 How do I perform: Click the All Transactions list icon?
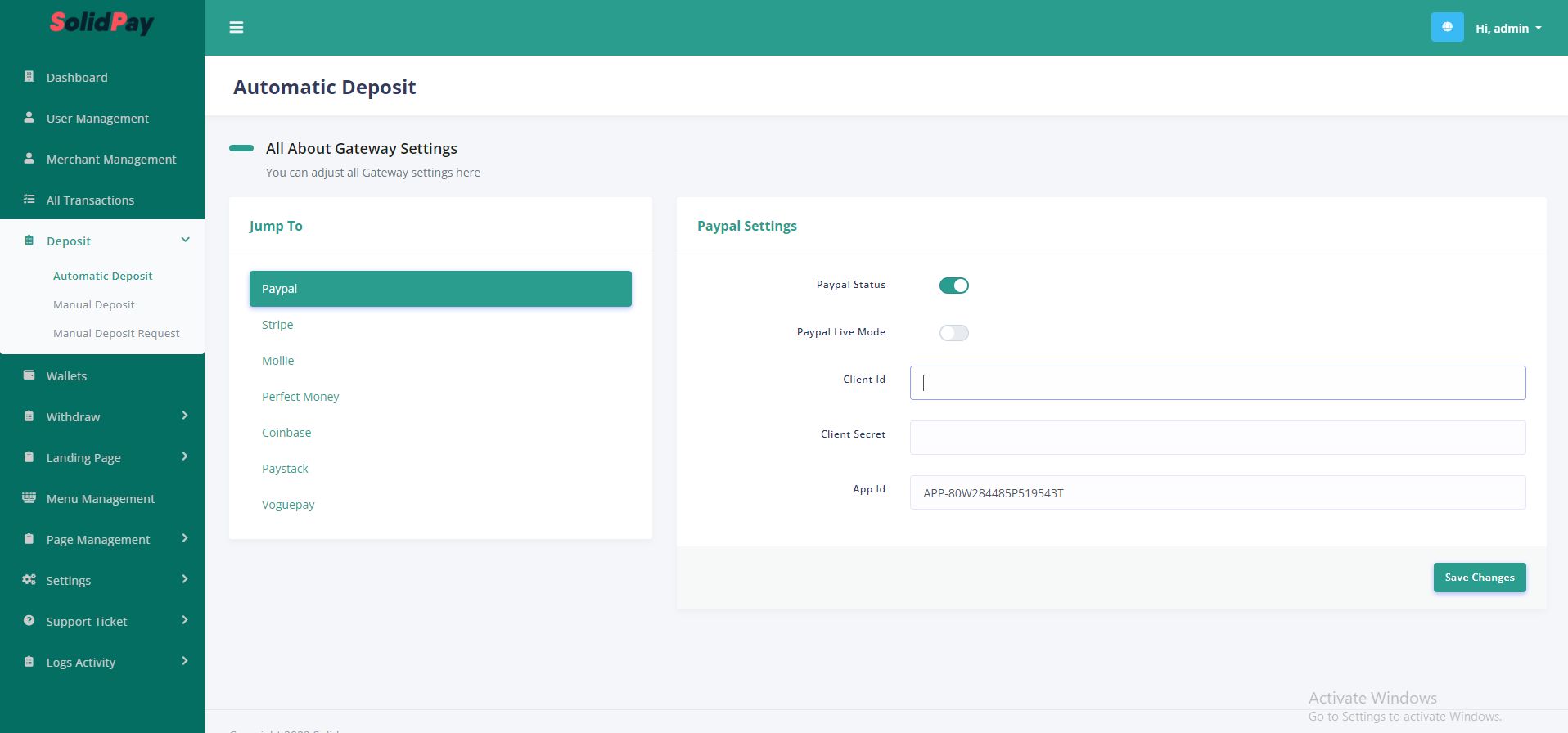click(29, 200)
